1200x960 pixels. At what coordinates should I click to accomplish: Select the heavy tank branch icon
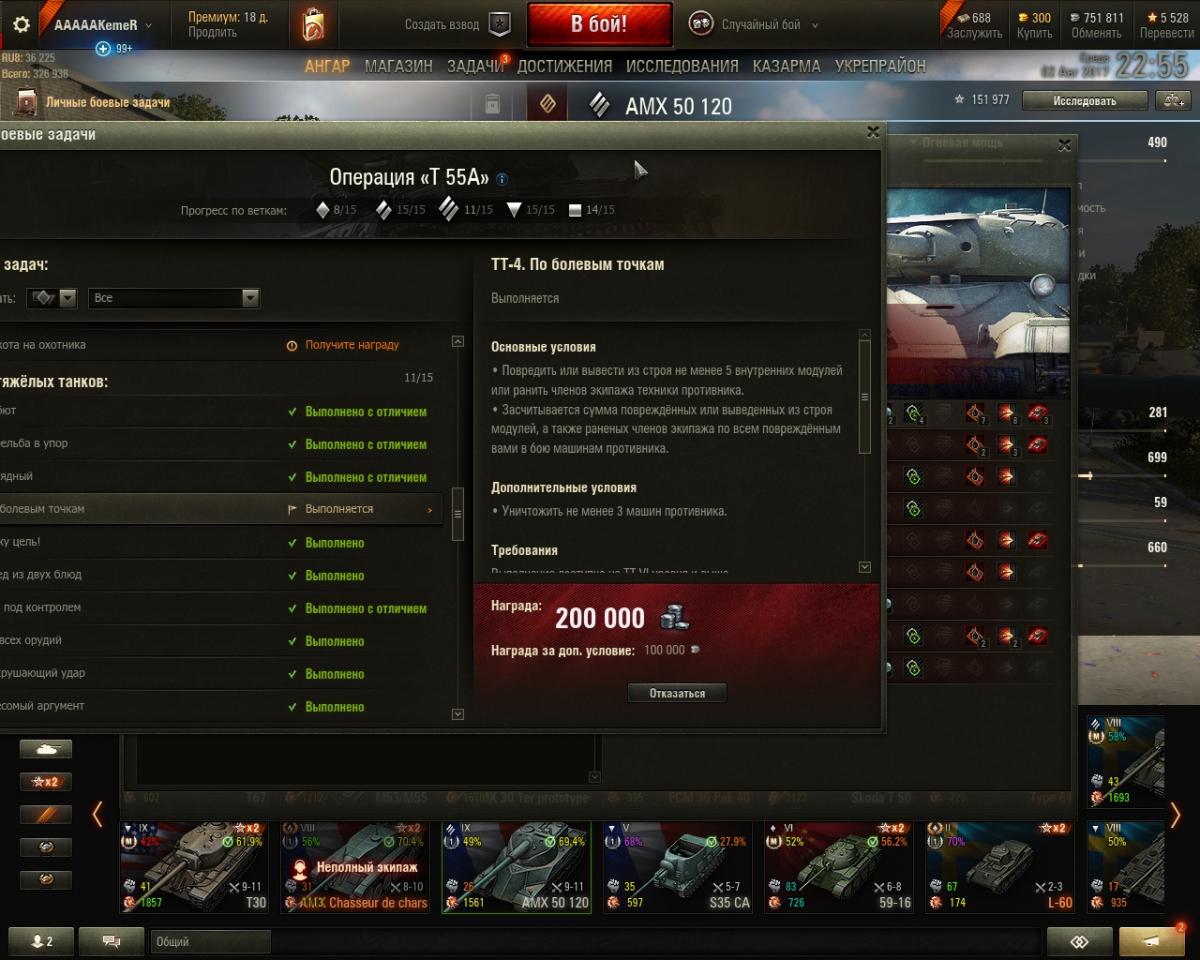pyautogui.click(x=450, y=209)
